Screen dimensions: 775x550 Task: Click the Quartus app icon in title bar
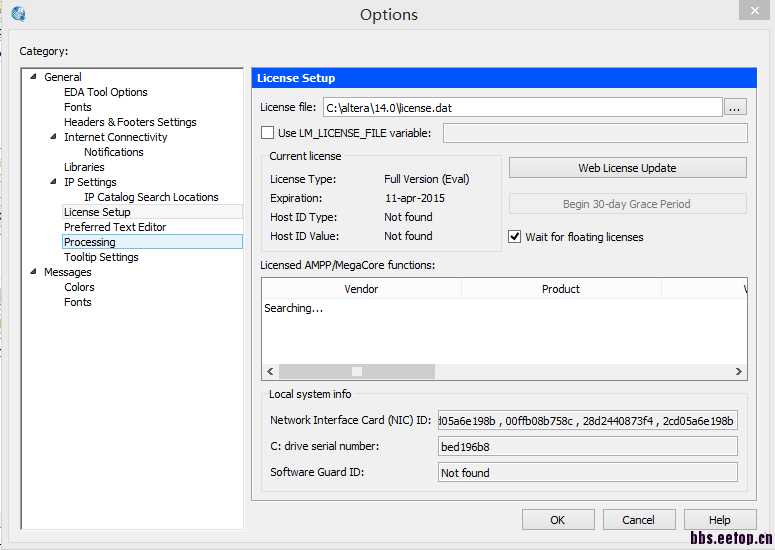pos(18,14)
